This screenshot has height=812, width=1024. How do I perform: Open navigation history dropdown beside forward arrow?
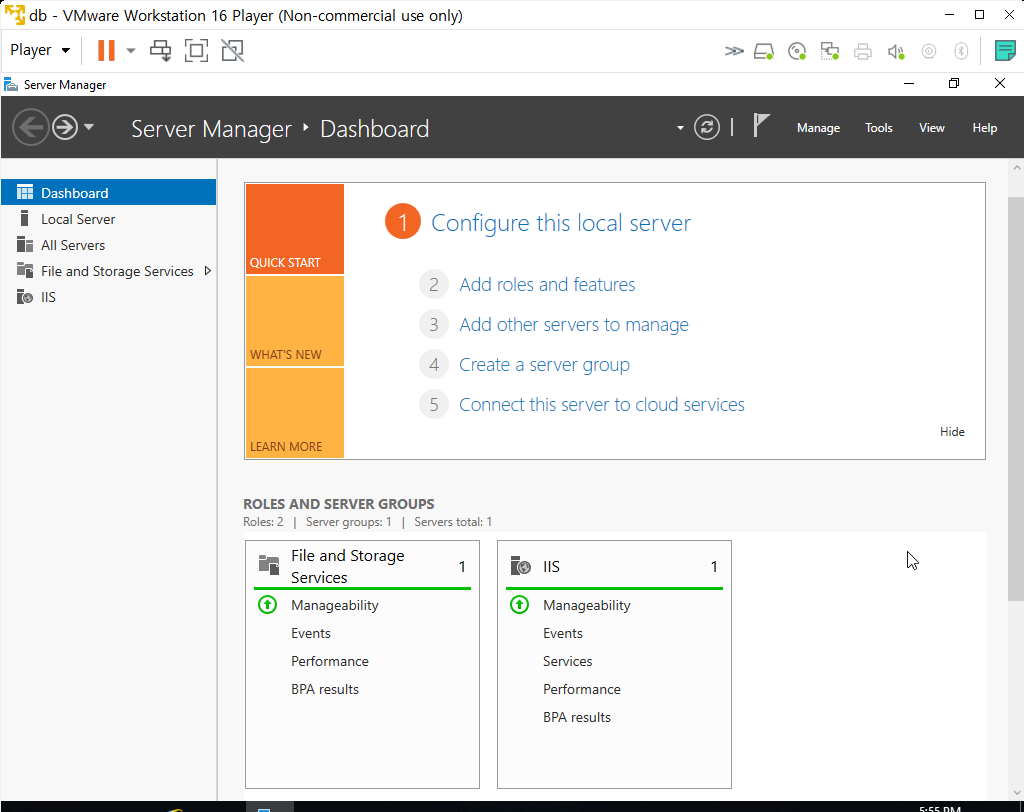tap(89, 127)
